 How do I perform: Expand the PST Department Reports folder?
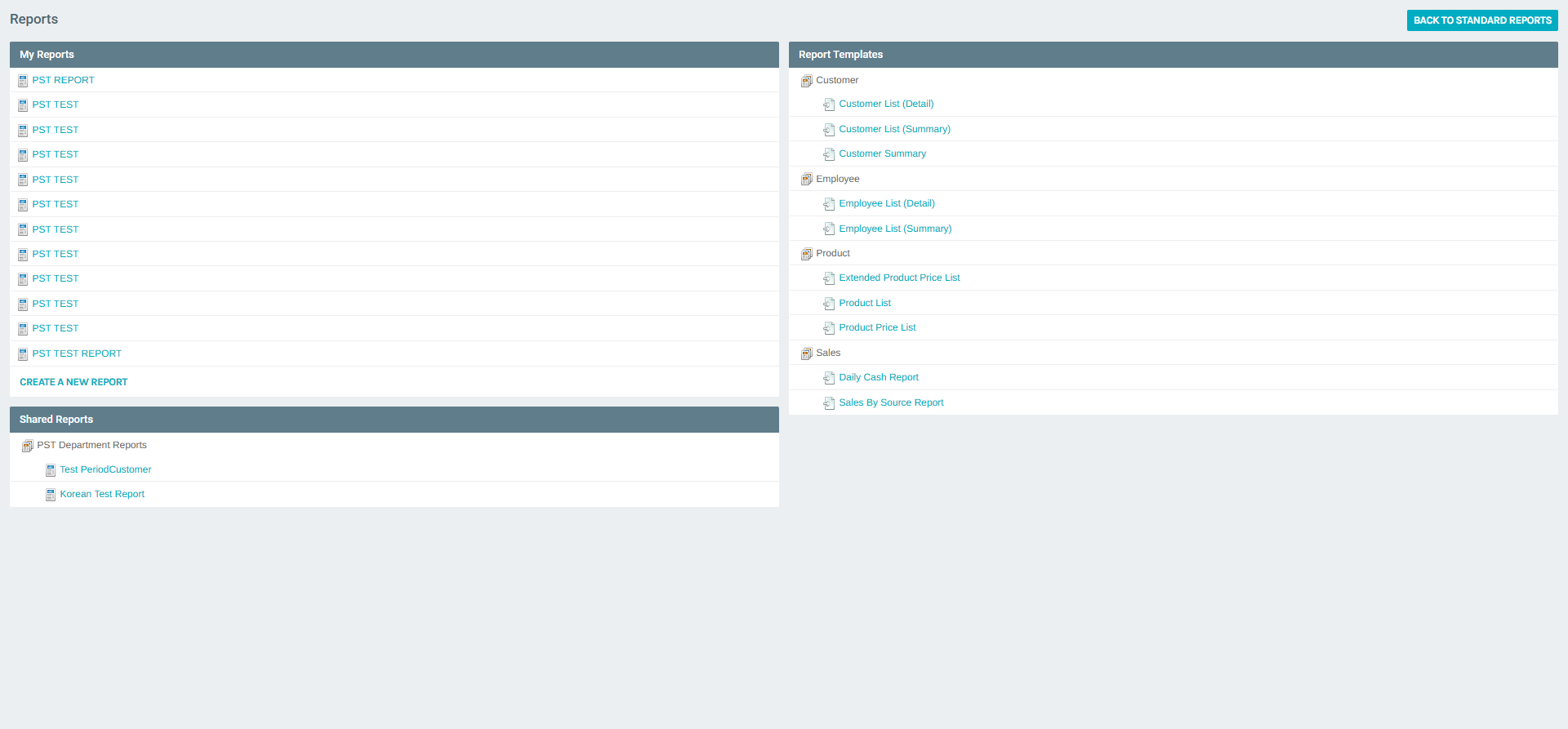coord(28,446)
